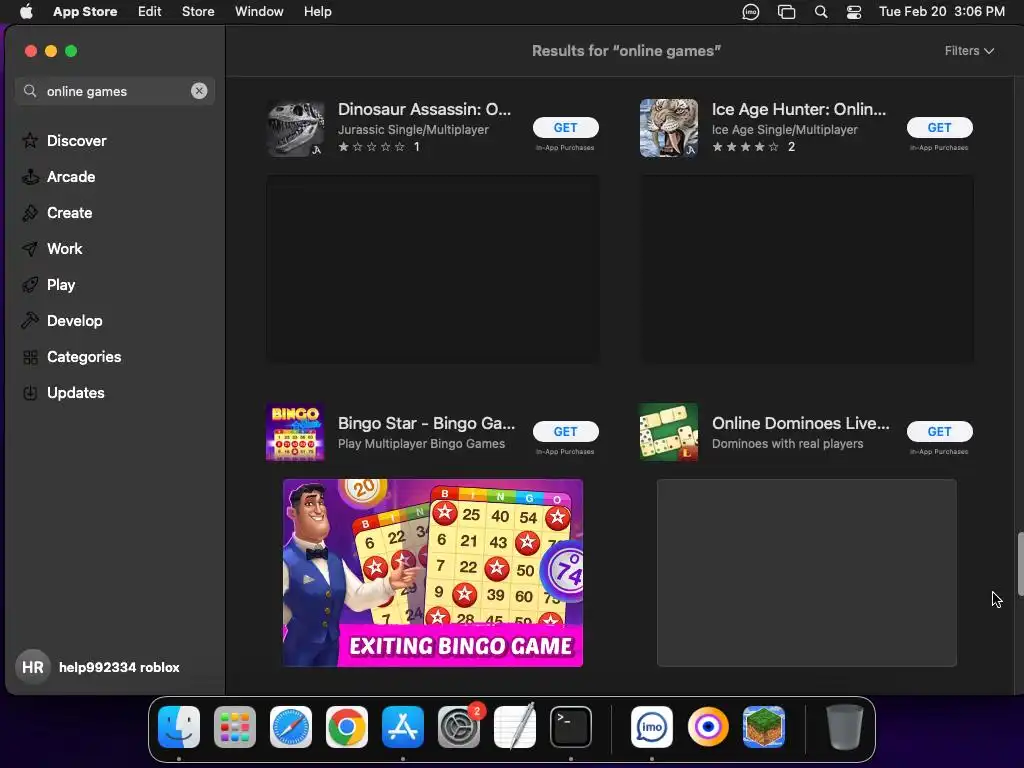
Task: Open Control Center in menu bar
Action: click(x=854, y=12)
